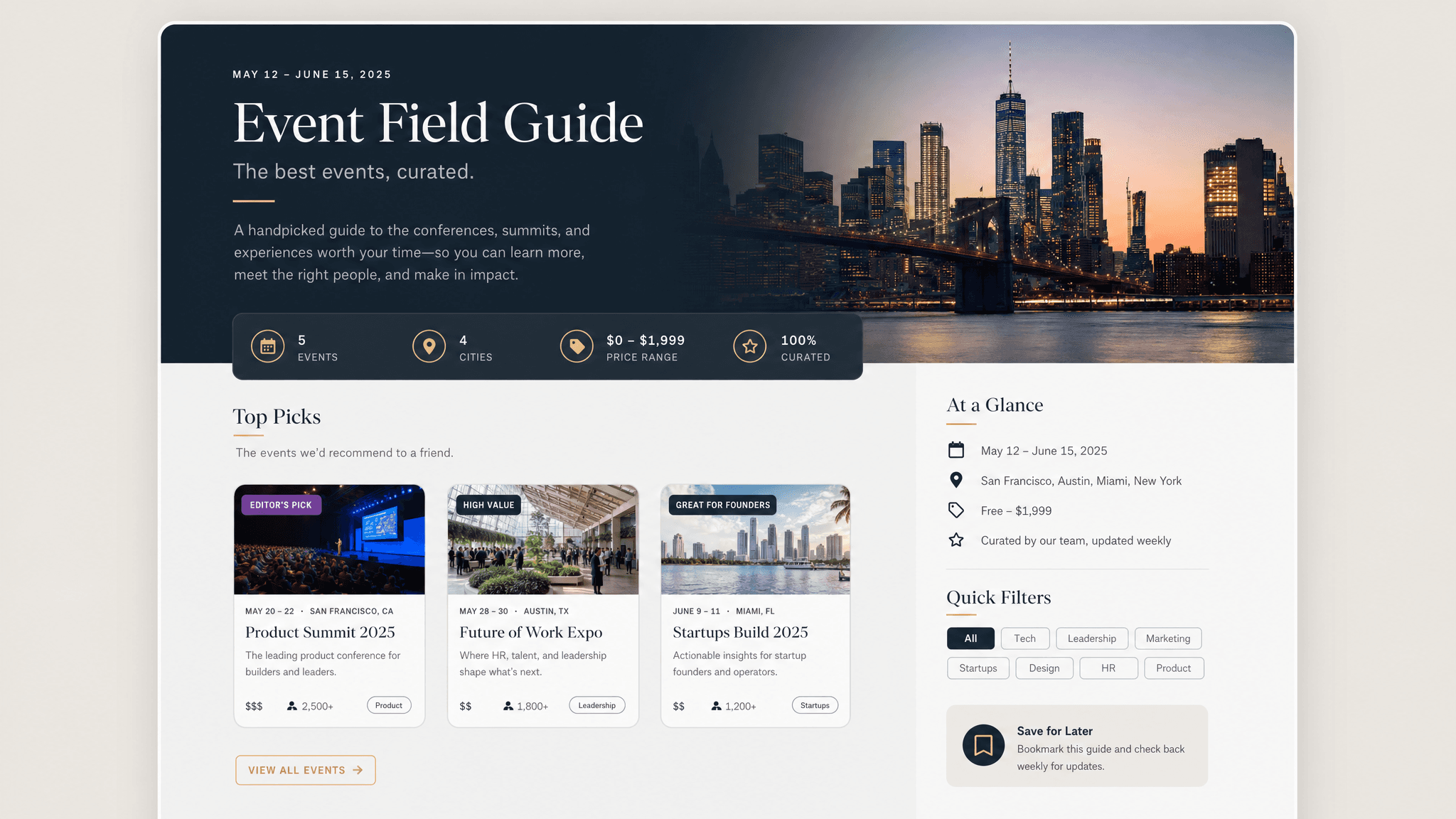
Task: Click the $$$ price on Product Summit card
Action: (x=254, y=706)
